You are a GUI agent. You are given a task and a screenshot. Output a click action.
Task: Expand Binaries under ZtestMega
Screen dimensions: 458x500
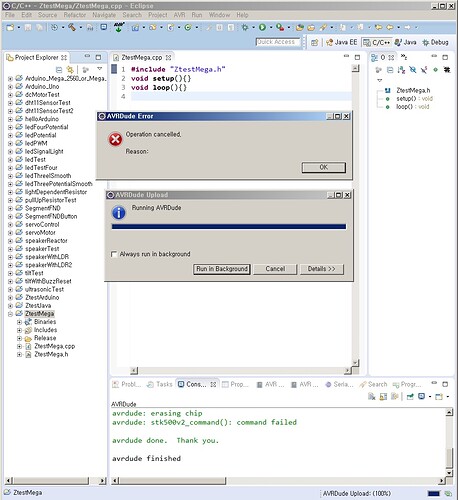19,322
